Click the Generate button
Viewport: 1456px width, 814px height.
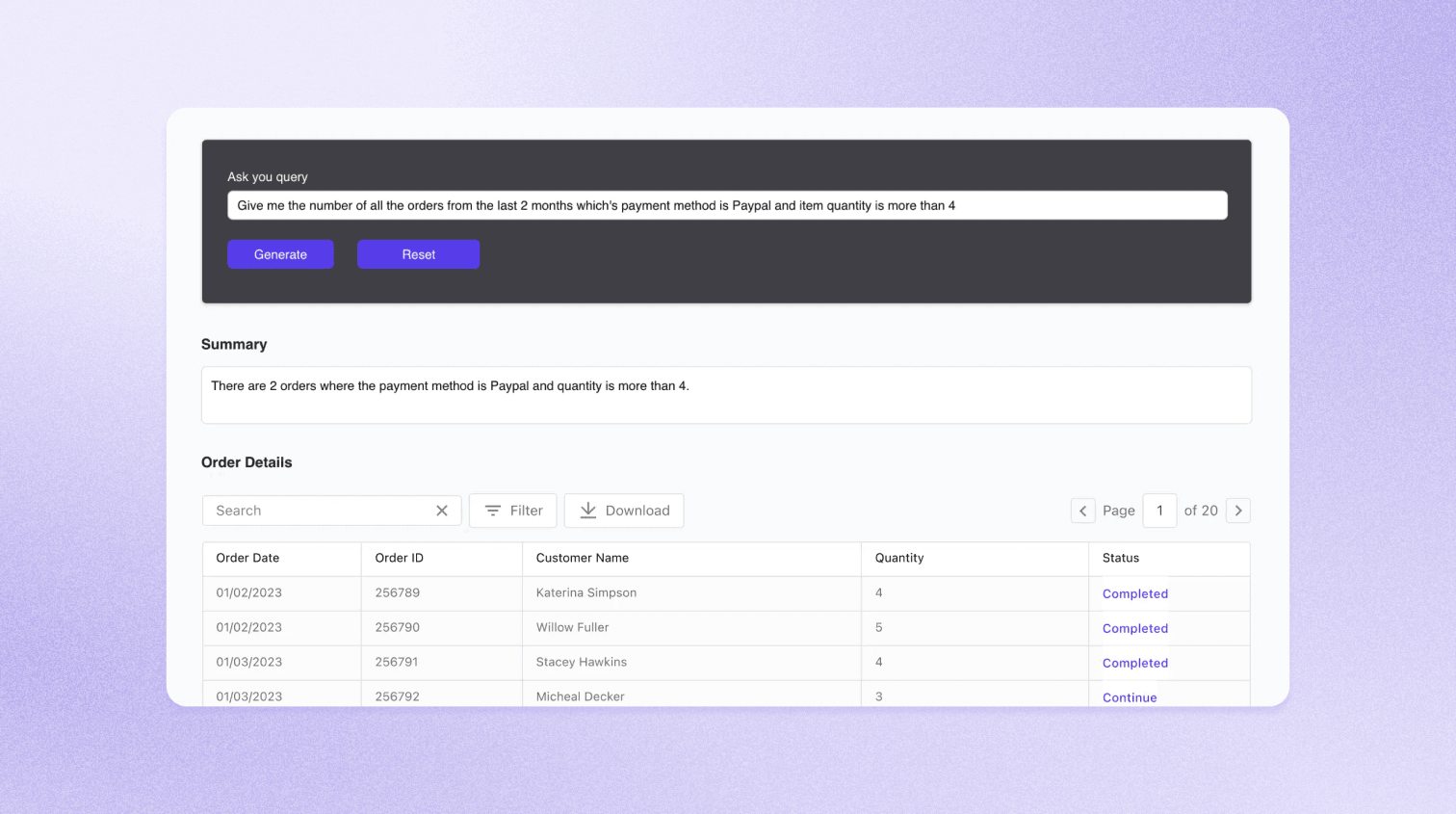280,254
